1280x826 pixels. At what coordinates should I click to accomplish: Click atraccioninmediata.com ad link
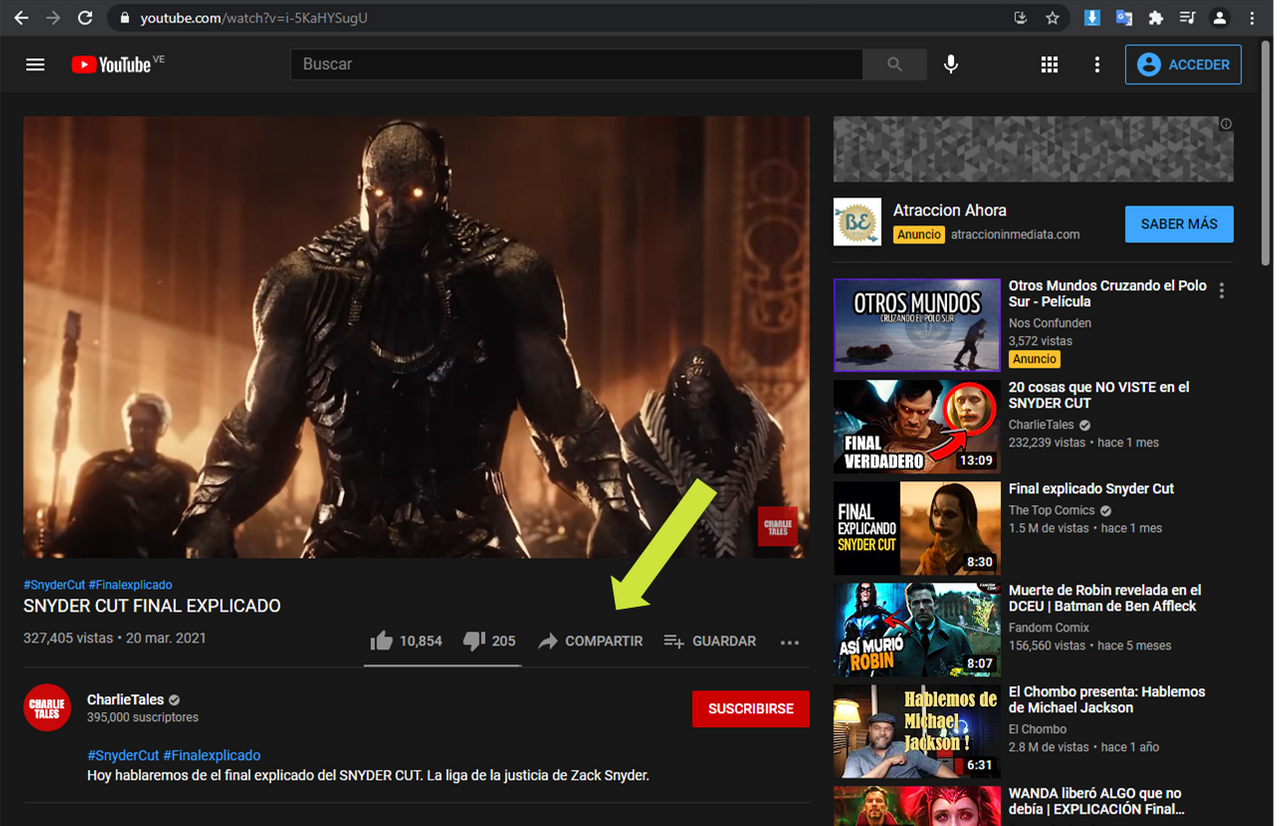pos(1015,234)
